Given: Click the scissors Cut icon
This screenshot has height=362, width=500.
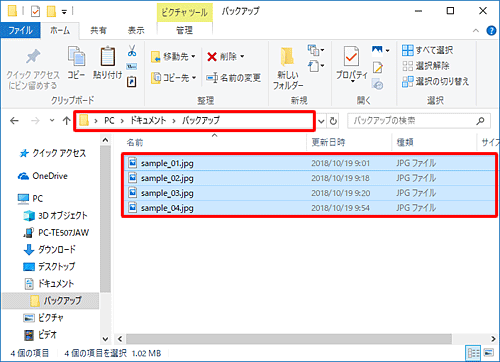Looking at the screenshot, I should click(132, 51).
